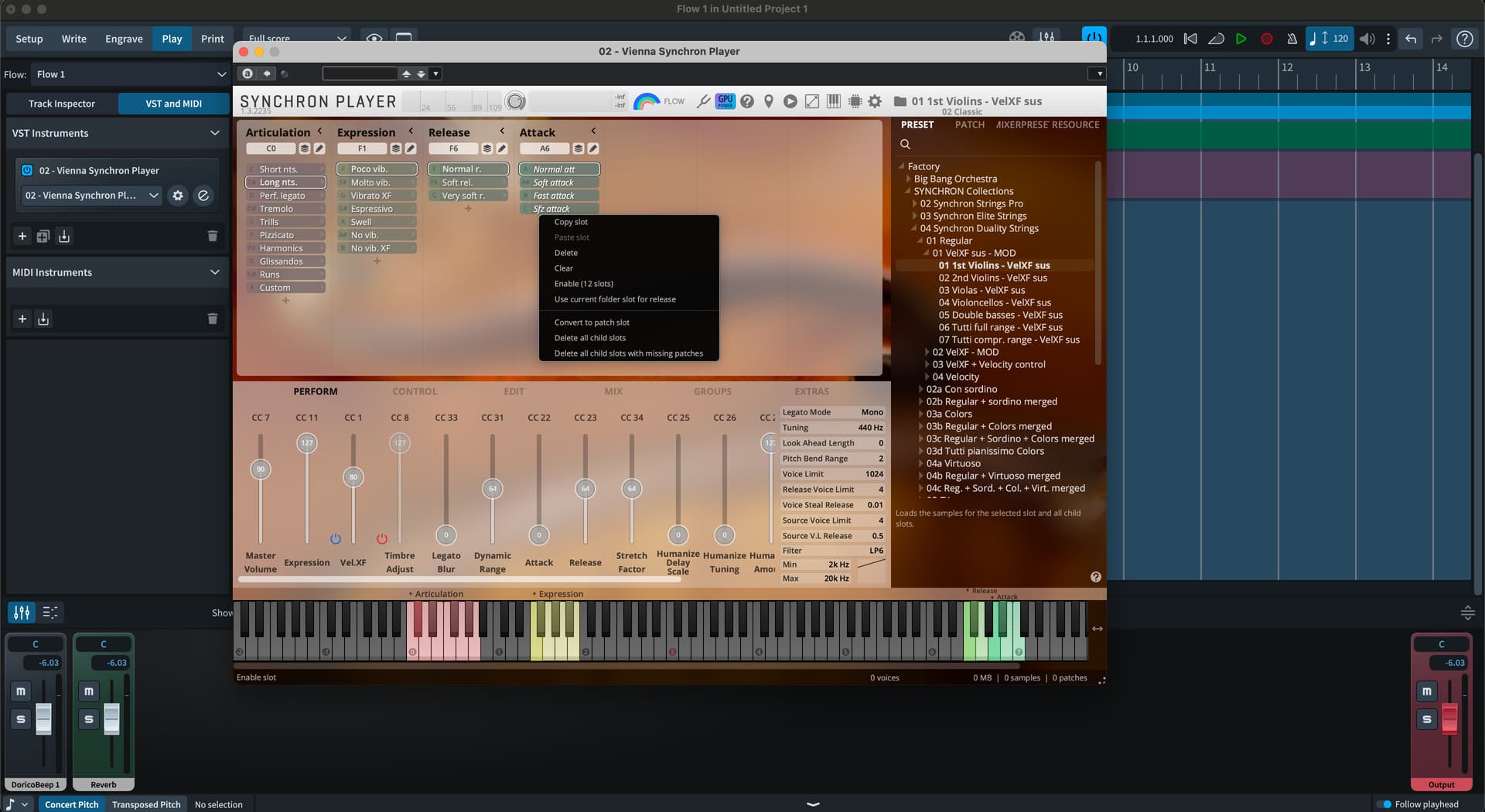
Task: Click the wrench icon in Synchron Player toolbar
Action: pos(703,101)
